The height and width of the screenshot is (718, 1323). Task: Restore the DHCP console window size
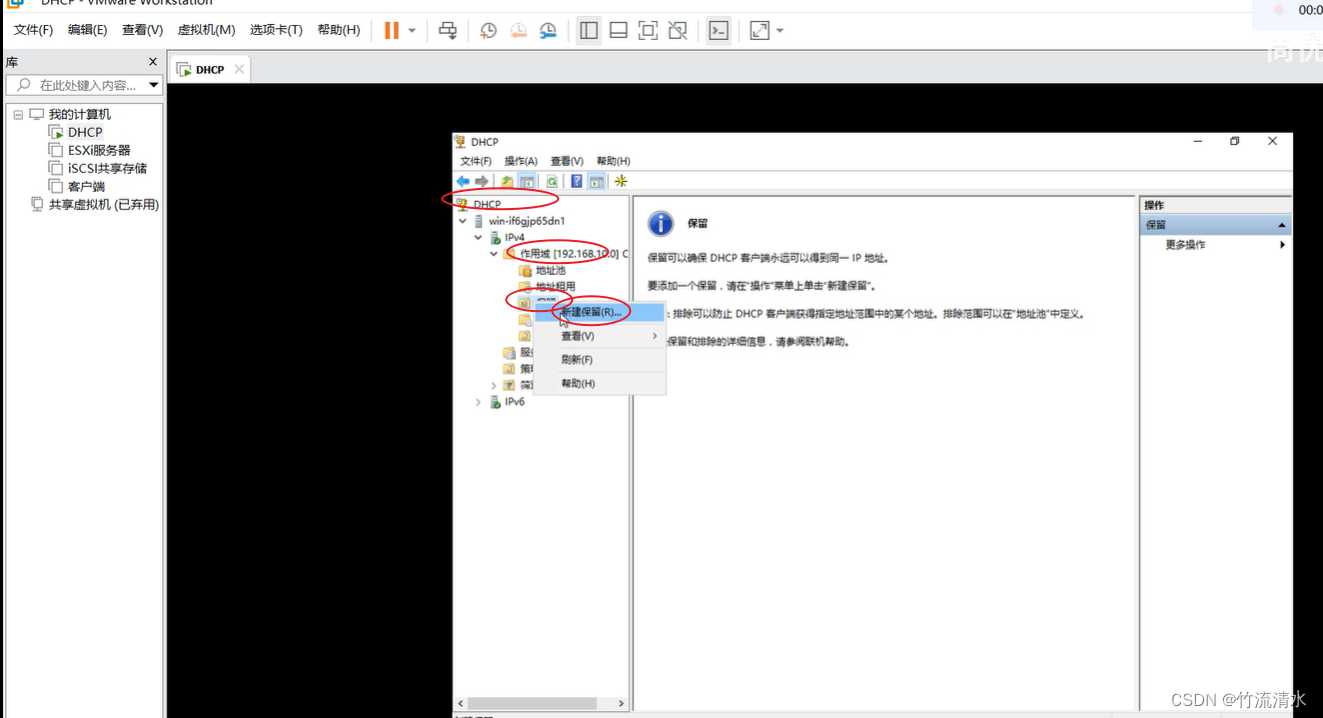[1235, 142]
